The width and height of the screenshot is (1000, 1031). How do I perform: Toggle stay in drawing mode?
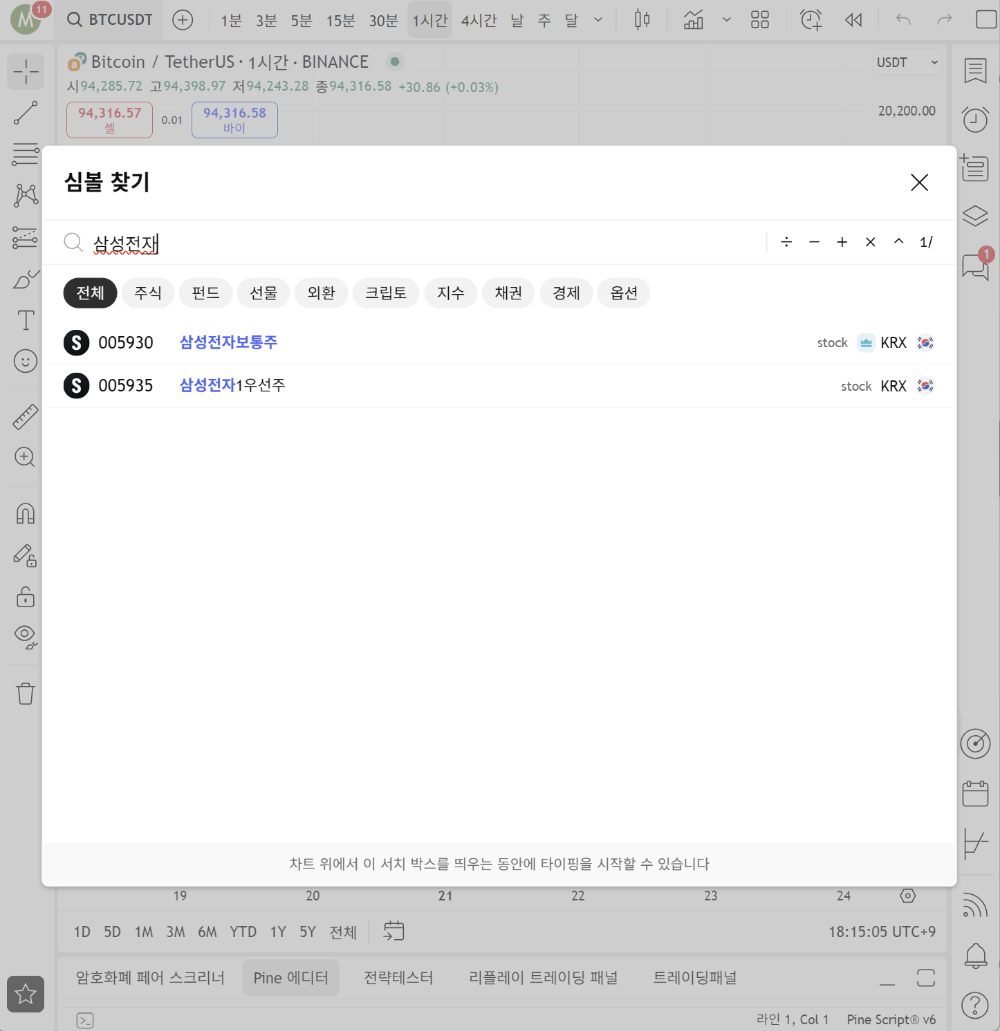tap(26, 556)
